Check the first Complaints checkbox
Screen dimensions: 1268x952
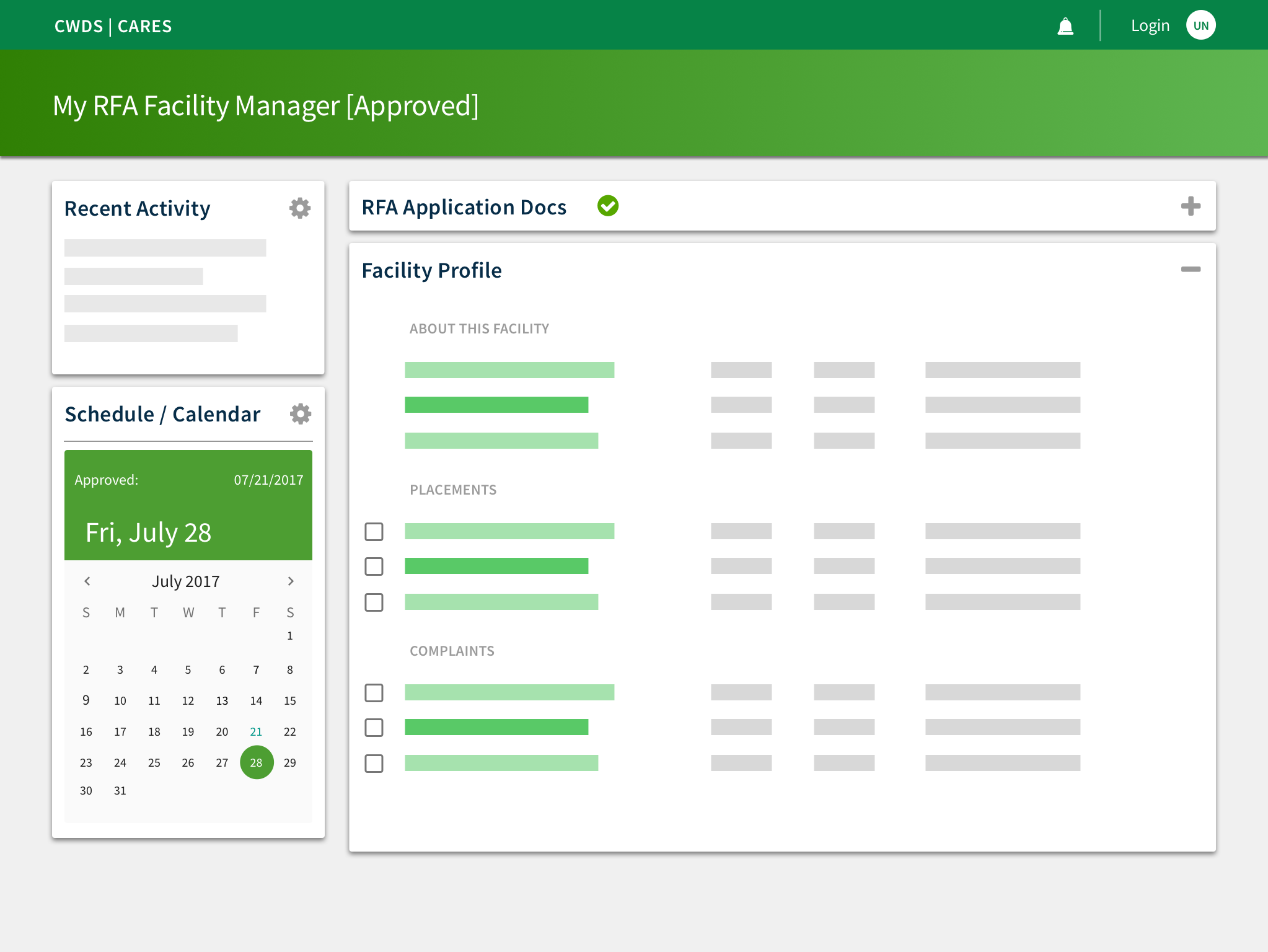(x=374, y=693)
